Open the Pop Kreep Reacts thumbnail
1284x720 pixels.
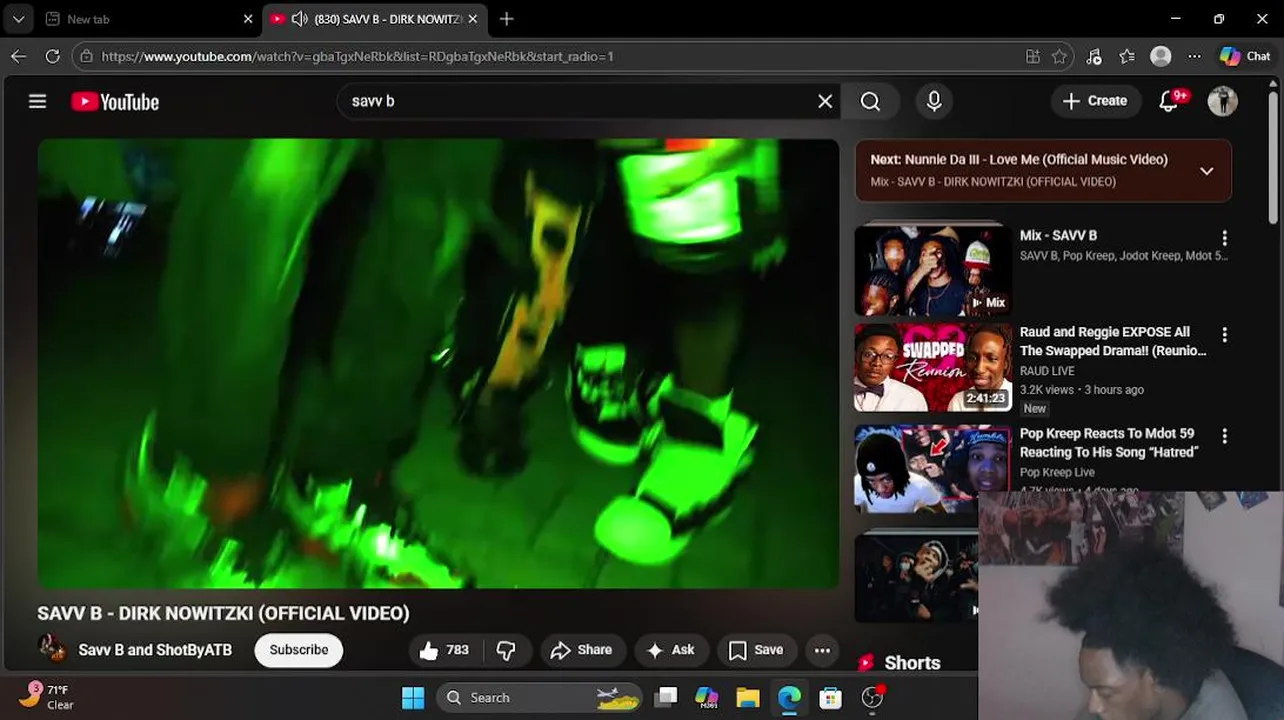click(932, 468)
